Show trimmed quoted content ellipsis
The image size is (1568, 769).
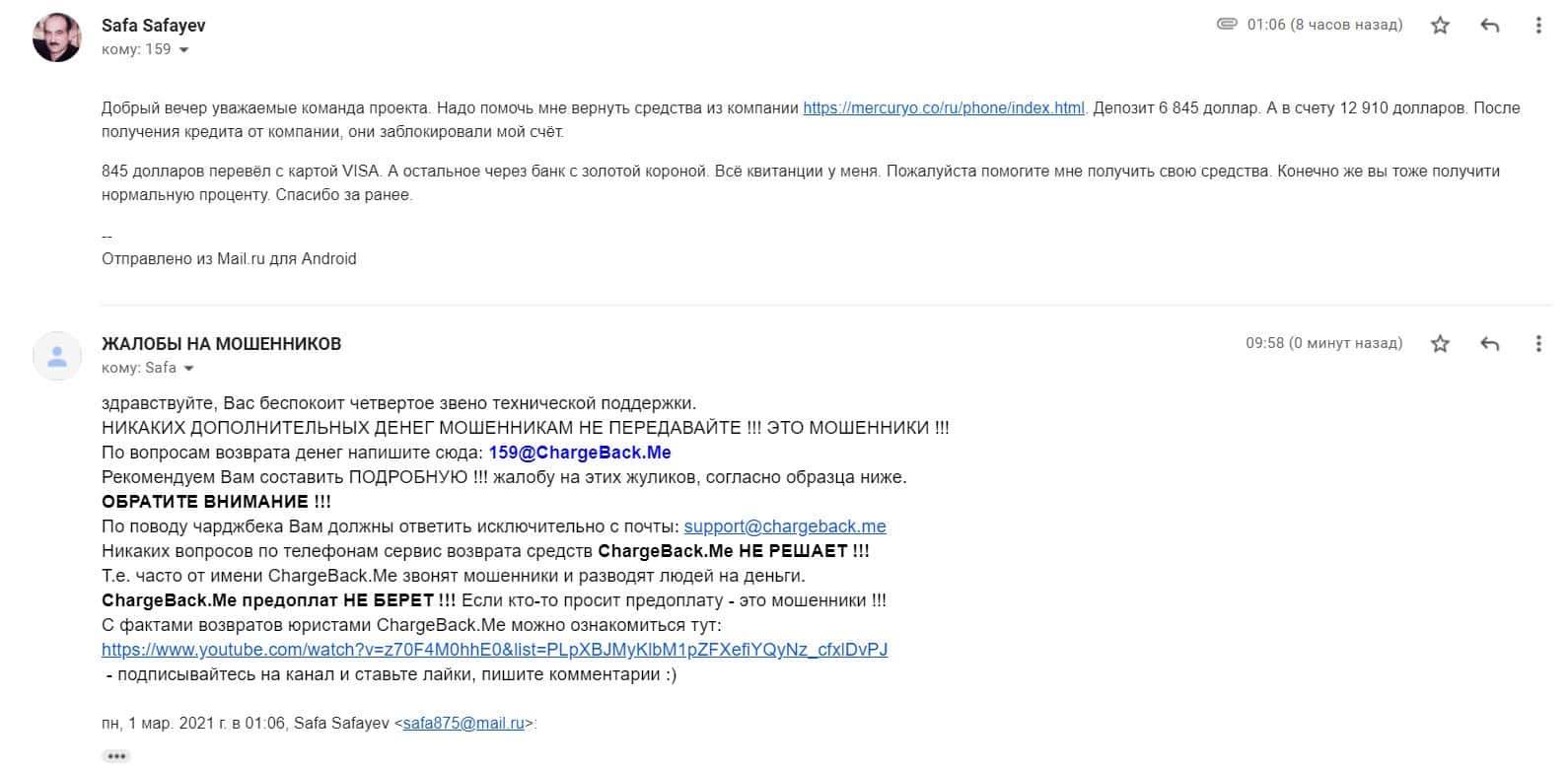tap(116, 756)
